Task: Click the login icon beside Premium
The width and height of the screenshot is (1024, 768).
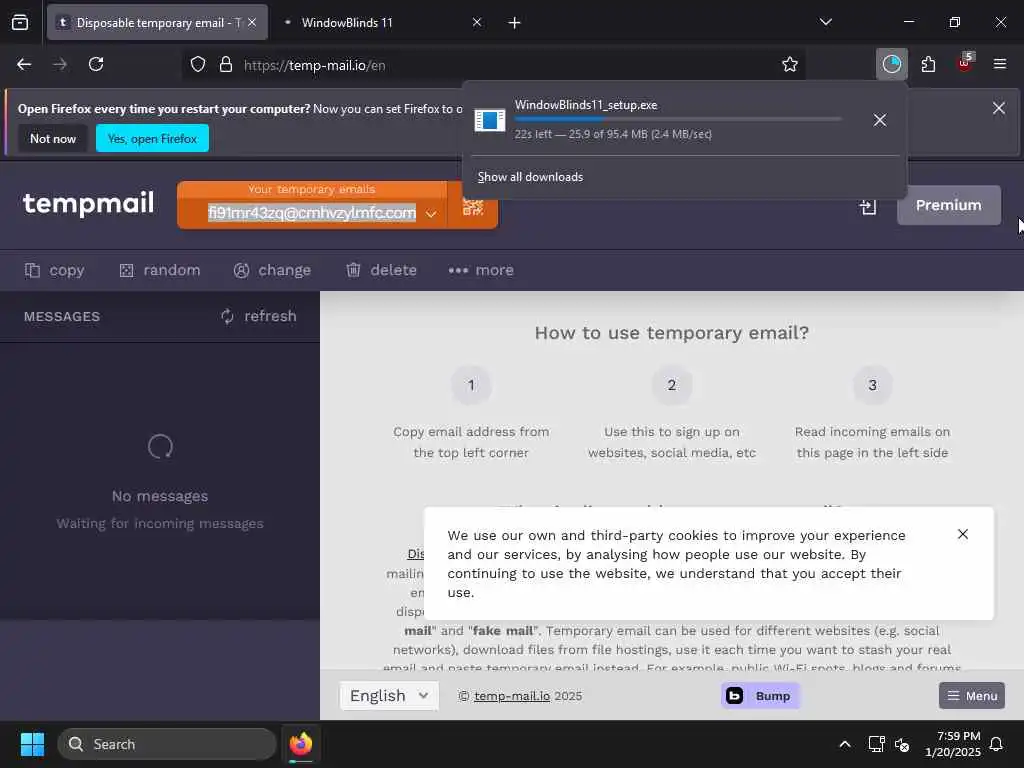Action: 868,206
